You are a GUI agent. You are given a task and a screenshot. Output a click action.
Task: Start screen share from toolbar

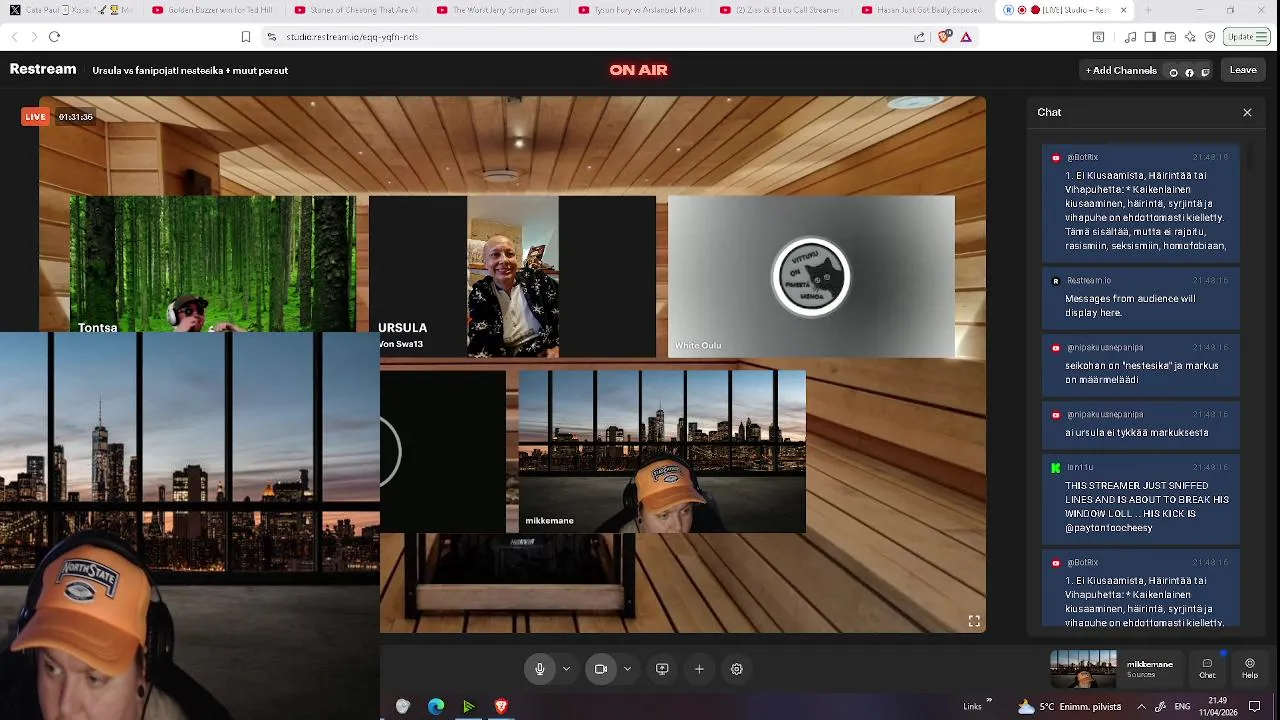pyautogui.click(x=662, y=669)
